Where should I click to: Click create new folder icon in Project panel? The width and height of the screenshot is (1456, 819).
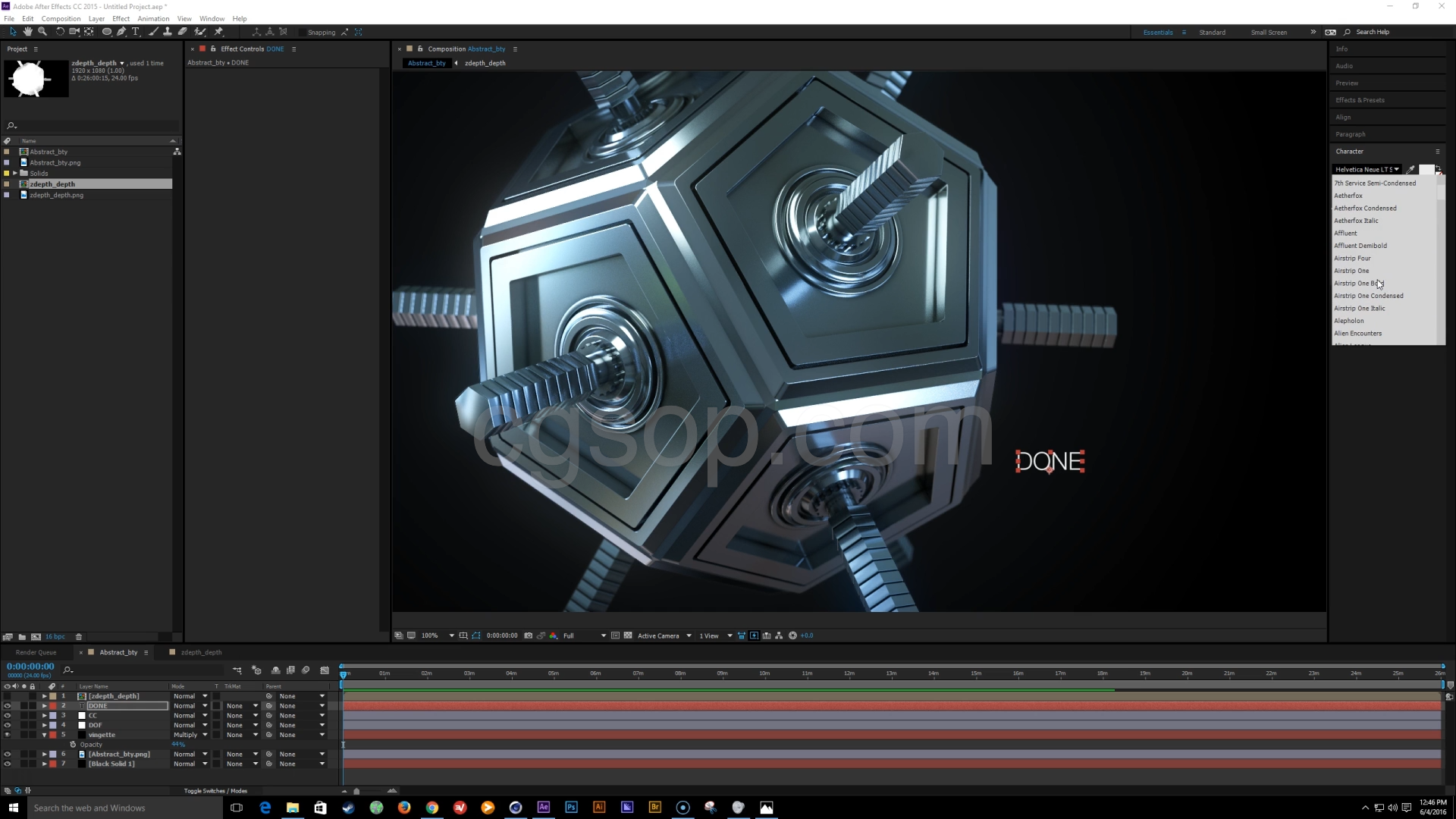click(x=22, y=637)
